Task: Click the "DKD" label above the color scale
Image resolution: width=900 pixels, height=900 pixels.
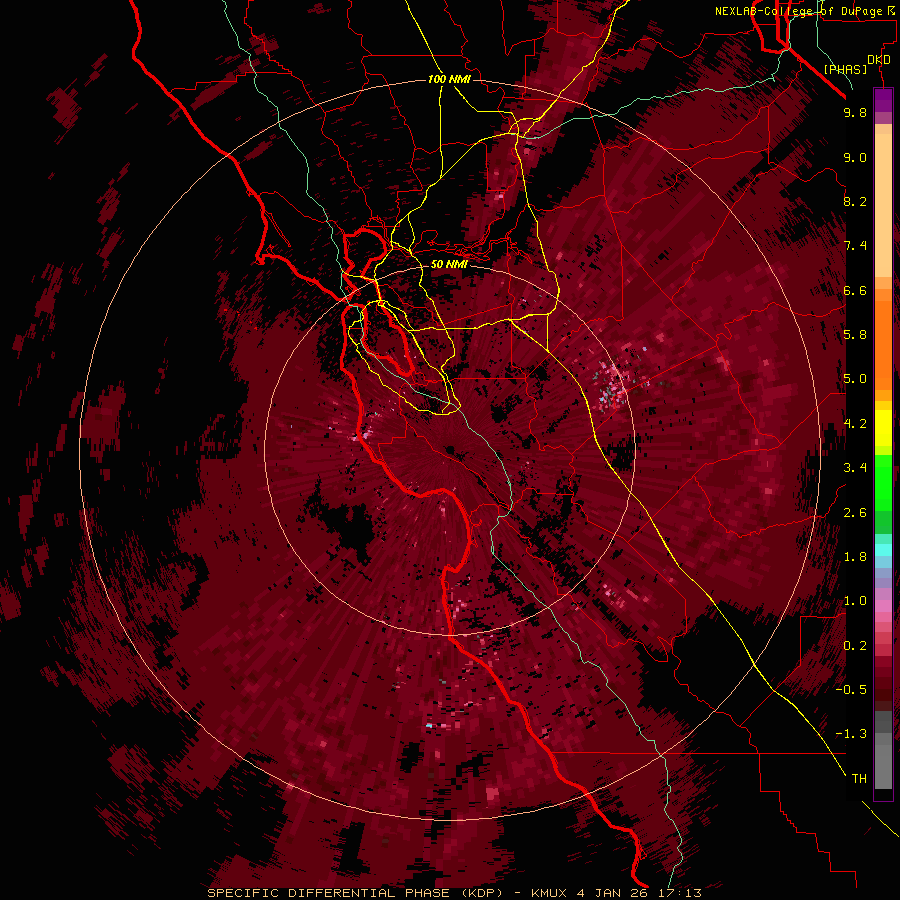Action: point(879,60)
